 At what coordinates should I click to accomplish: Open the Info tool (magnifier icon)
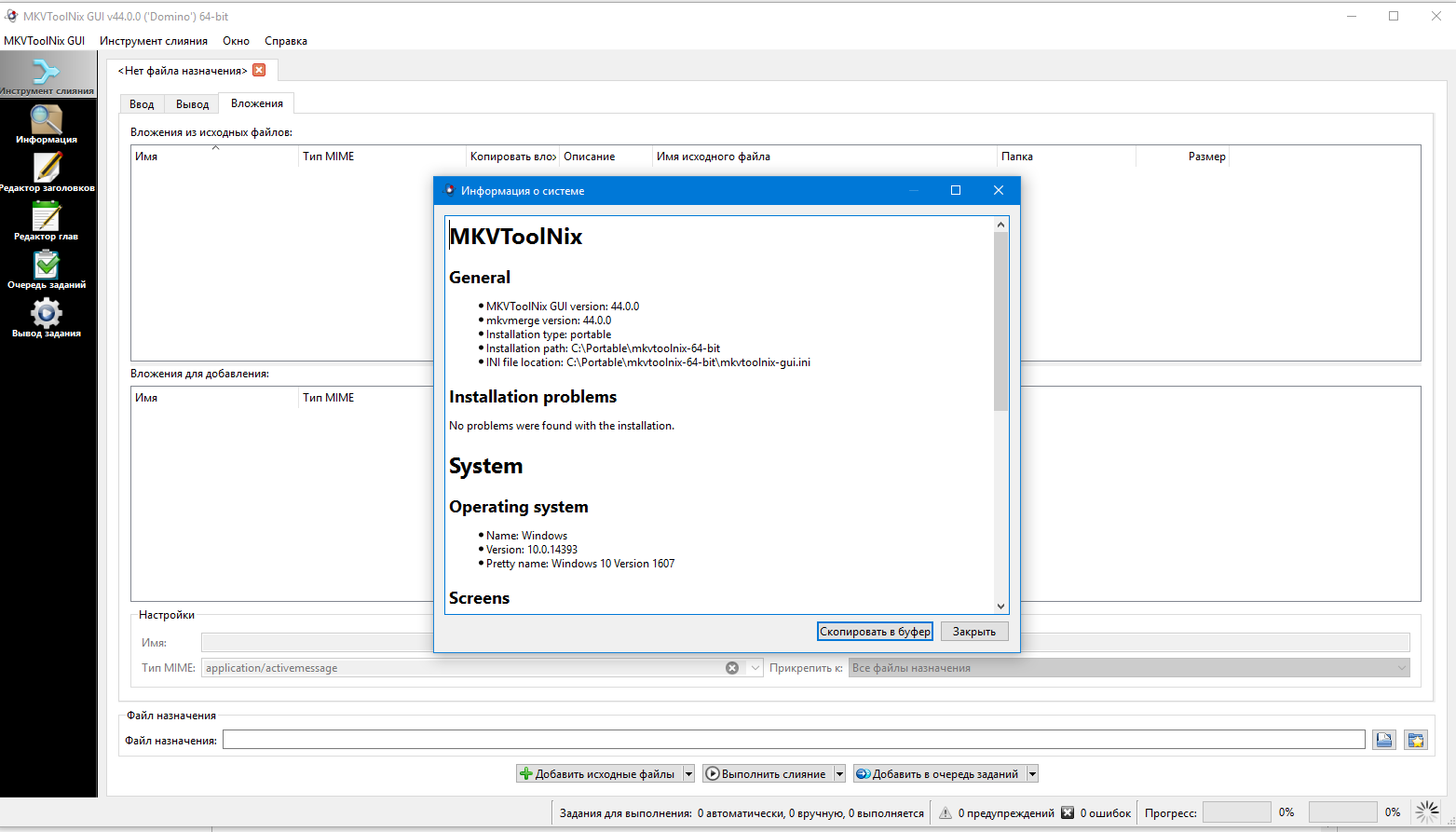47,123
